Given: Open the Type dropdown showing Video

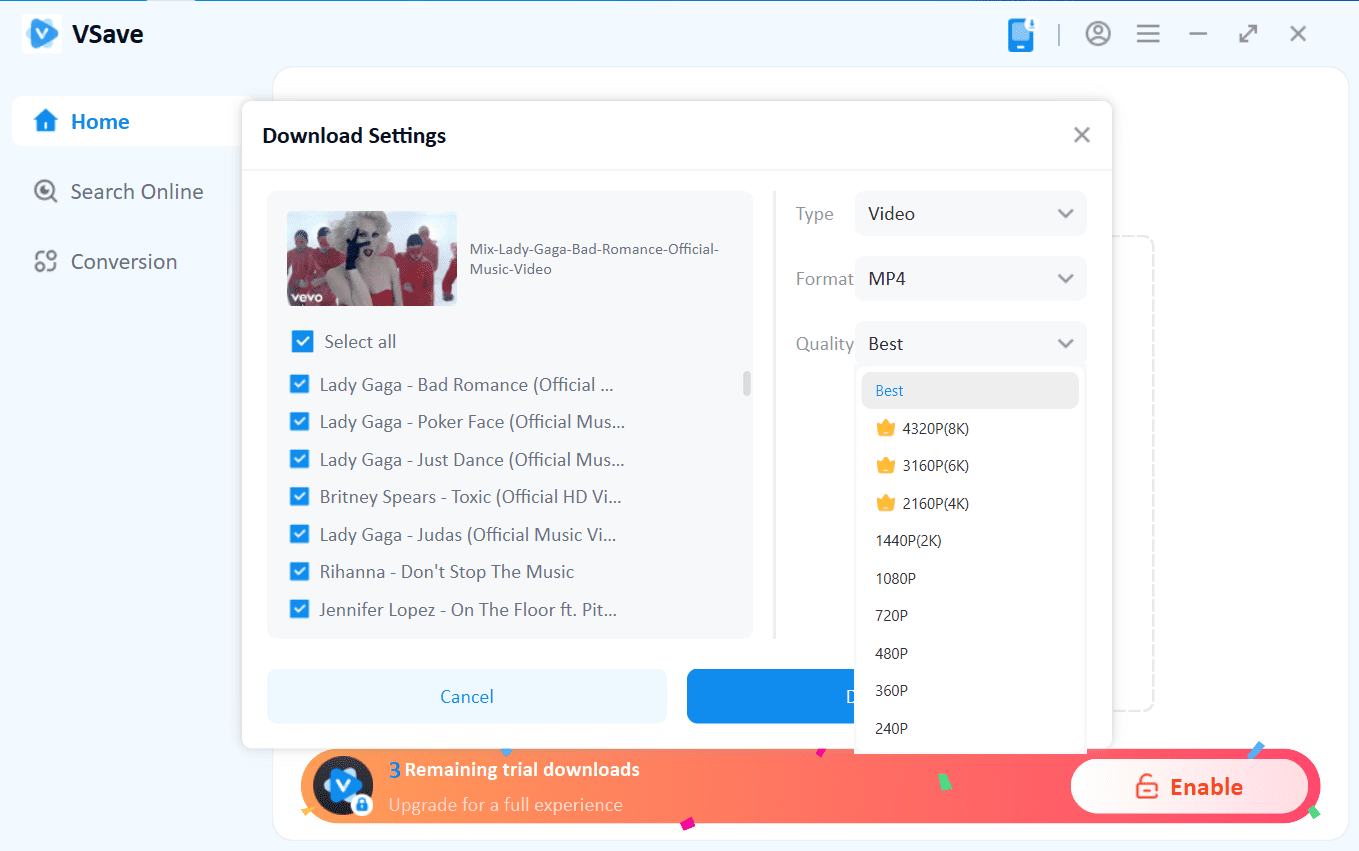Looking at the screenshot, I should coord(970,214).
